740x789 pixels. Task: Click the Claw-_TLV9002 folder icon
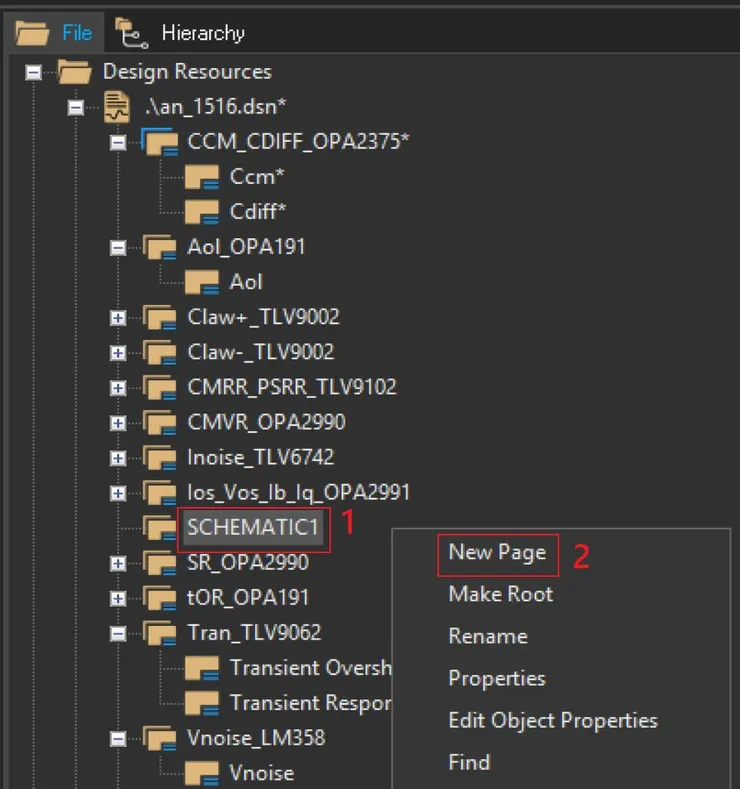click(160, 353)
